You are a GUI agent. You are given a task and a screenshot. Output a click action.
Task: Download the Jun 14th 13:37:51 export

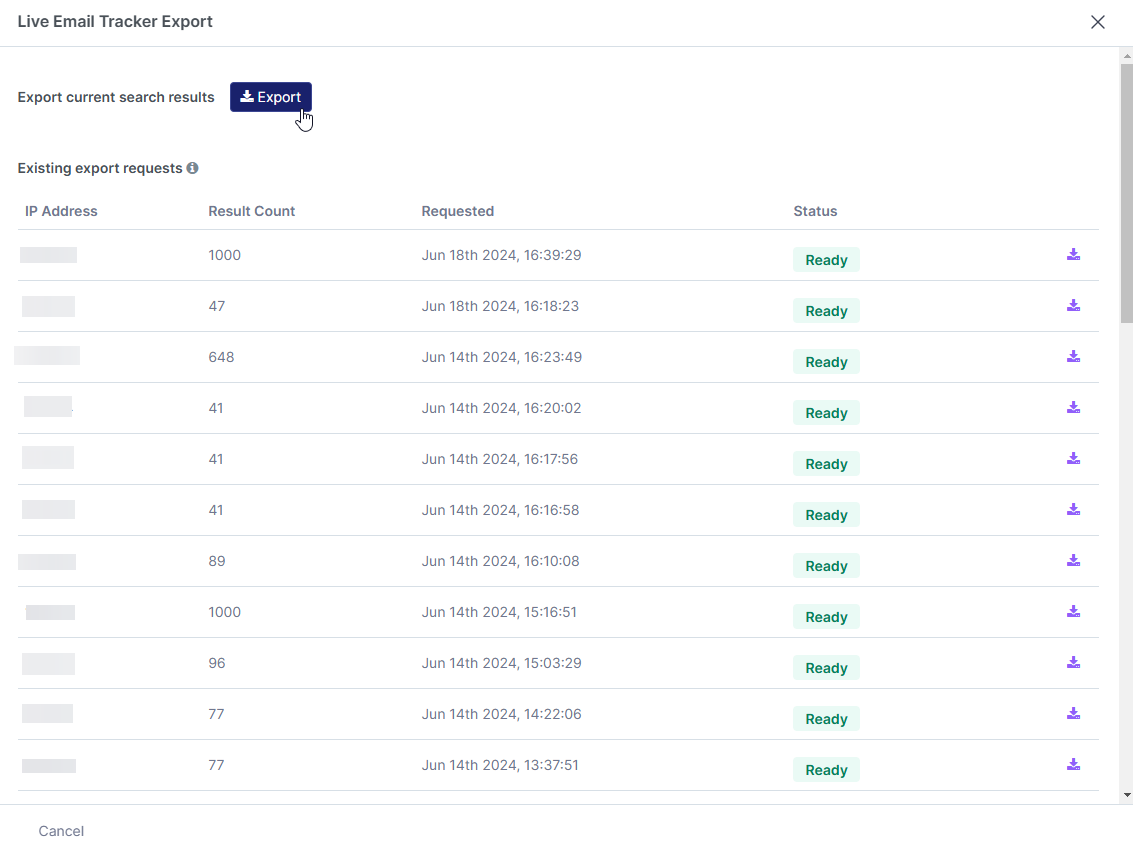tap(1073, 764)
